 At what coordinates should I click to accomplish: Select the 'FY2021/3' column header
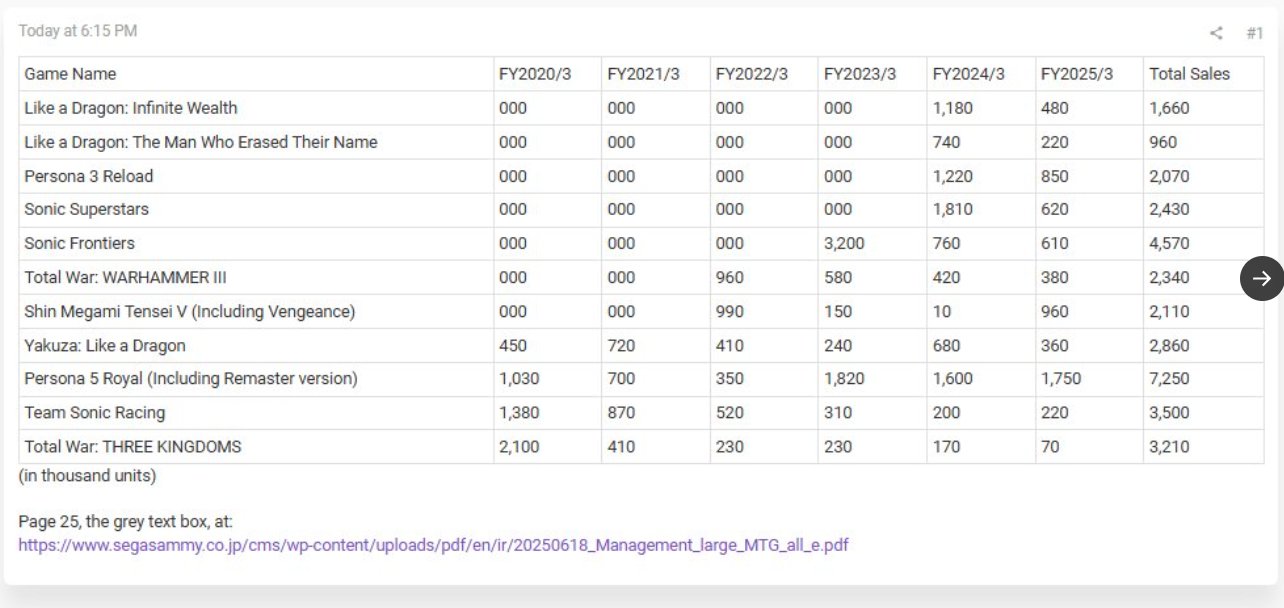pyautogui.click(x=655, y=74)
